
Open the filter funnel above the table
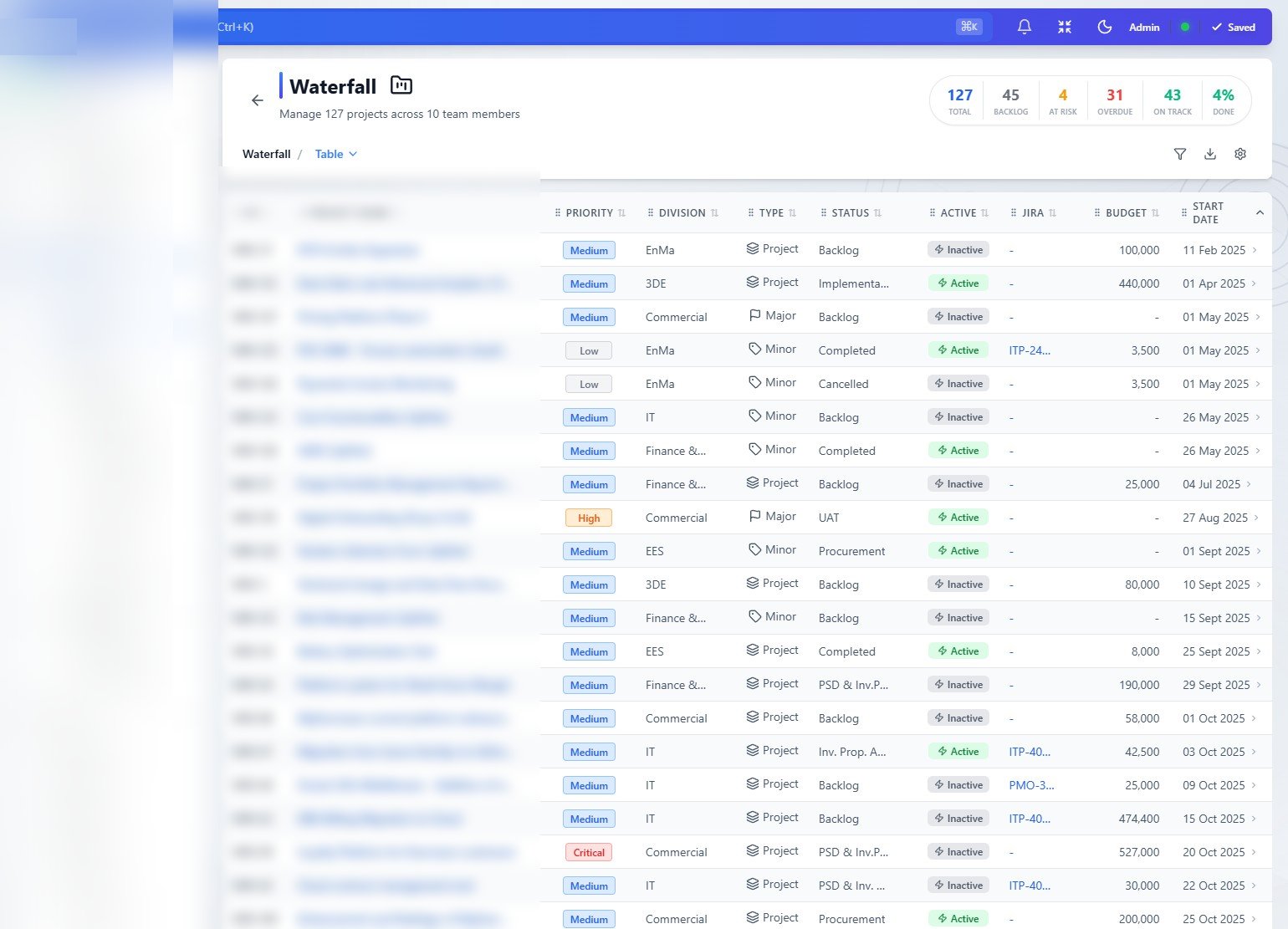pos(1179,154)
